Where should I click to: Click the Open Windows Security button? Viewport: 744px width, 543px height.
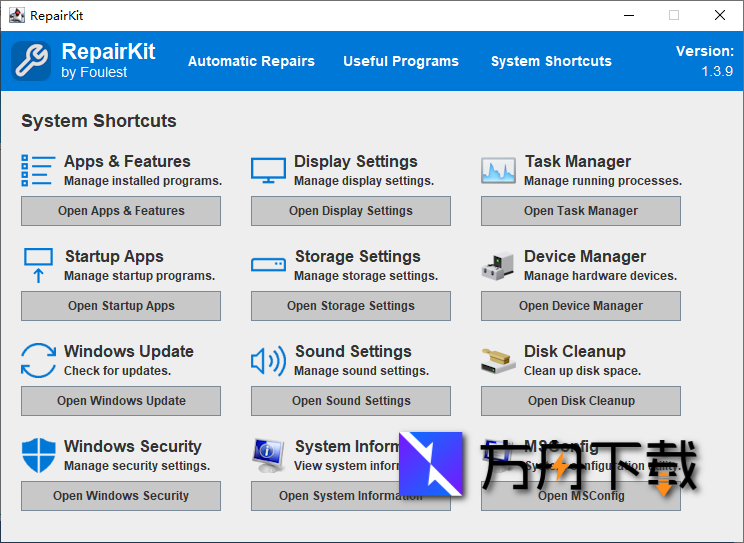[x=121, y=496]
